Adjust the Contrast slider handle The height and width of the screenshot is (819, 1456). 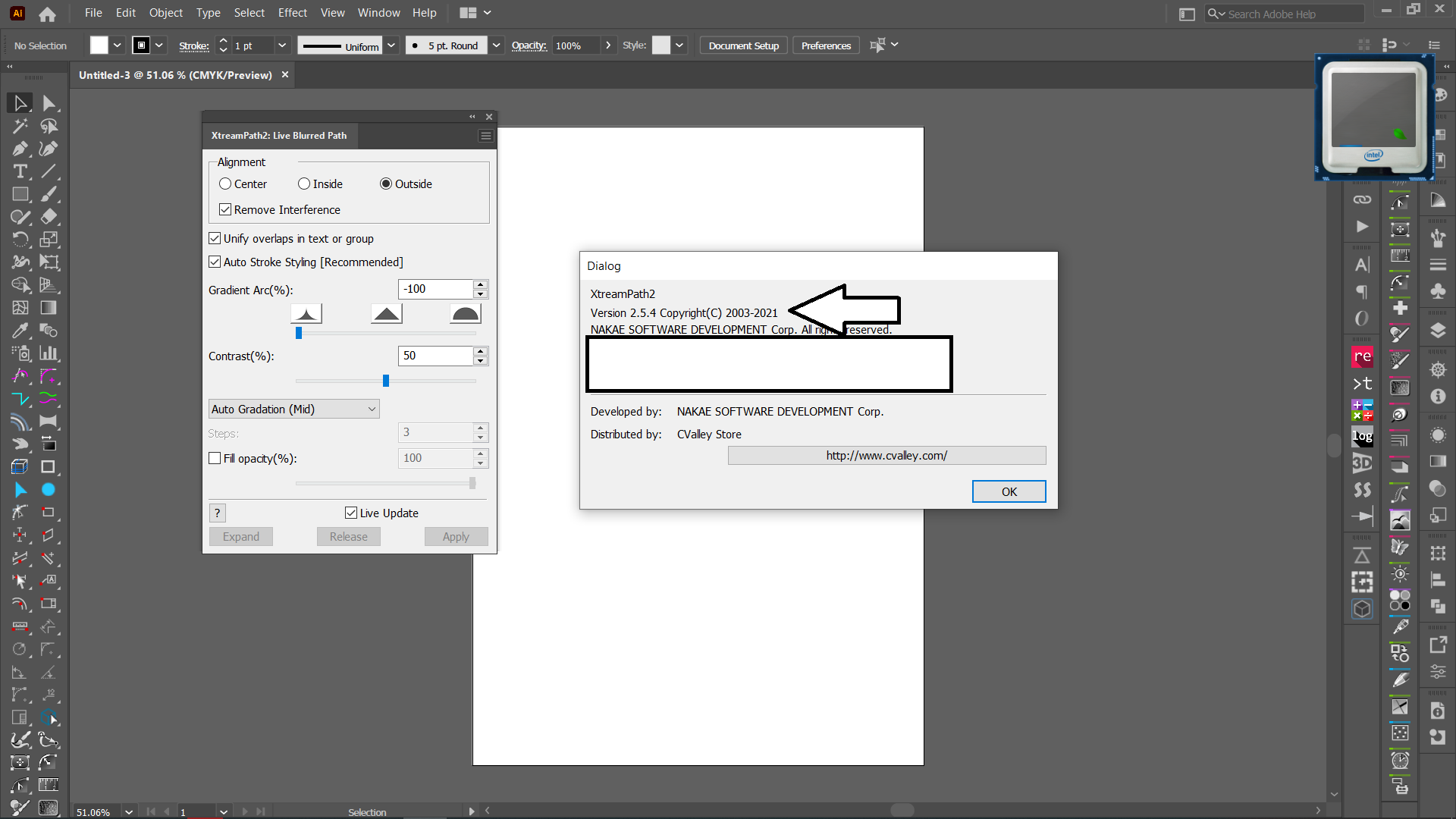click(x=386, y=381)
